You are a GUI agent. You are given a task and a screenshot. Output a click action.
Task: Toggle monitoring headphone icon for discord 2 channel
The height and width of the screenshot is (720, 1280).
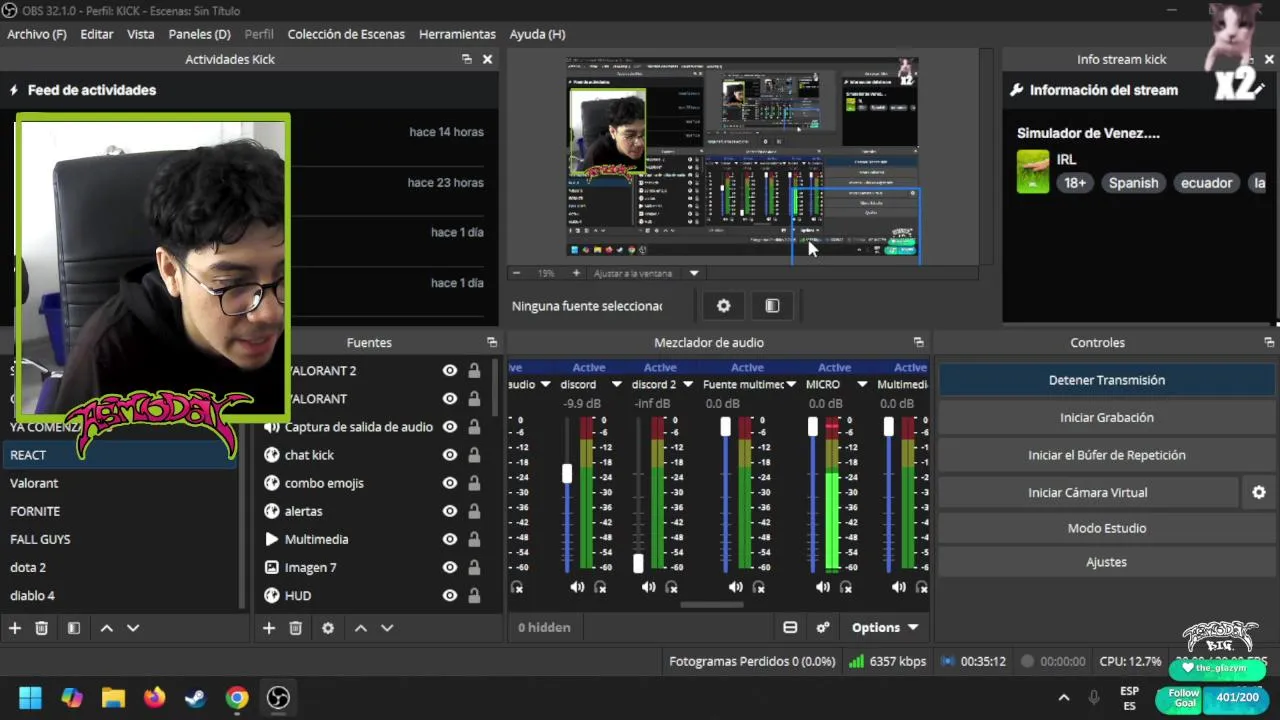[671, 587]
